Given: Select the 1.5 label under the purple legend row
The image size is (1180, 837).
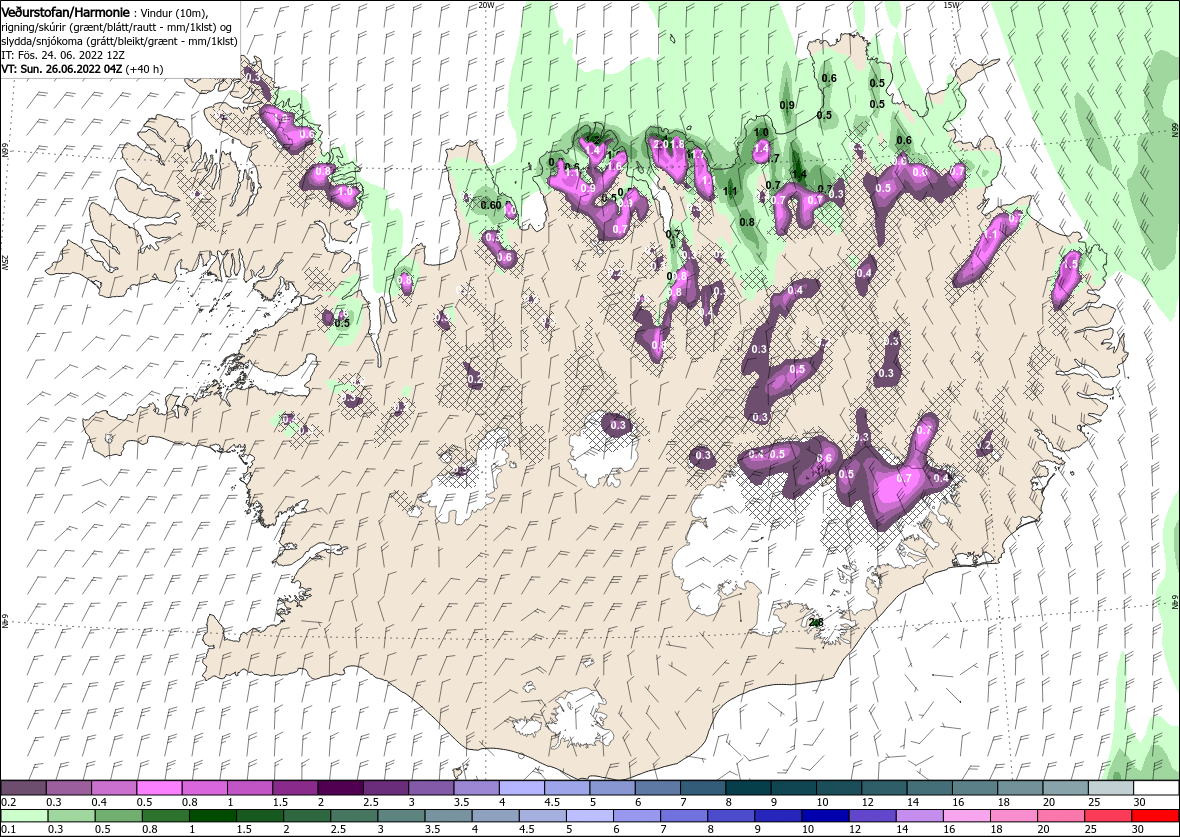Looking at the screenshot, I should pyautogui.click(x=280, y=802).
